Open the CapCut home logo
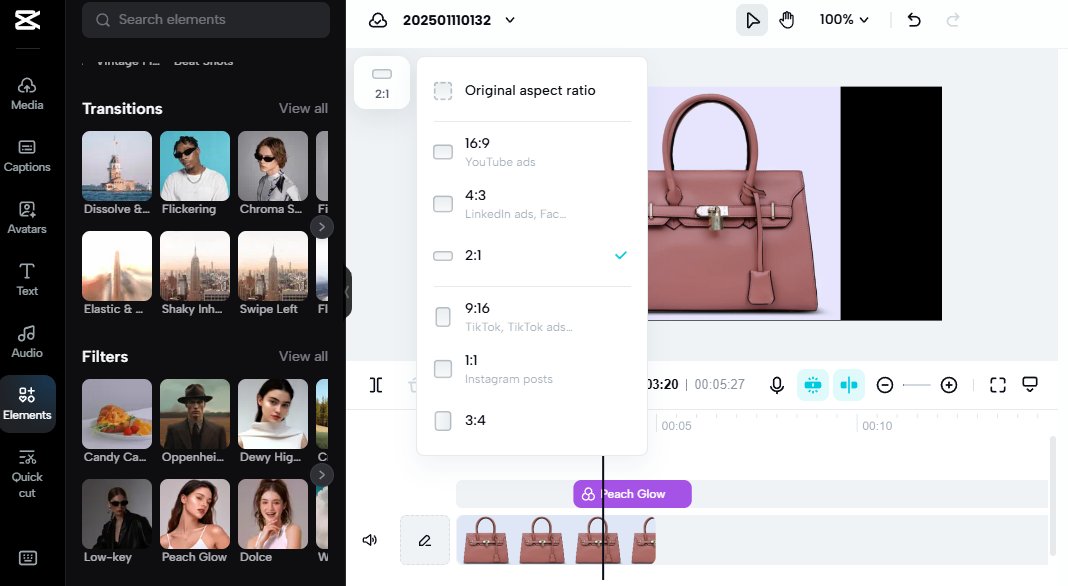The height and width of the screenshot is (586, 1068). [x=27, y=20]
